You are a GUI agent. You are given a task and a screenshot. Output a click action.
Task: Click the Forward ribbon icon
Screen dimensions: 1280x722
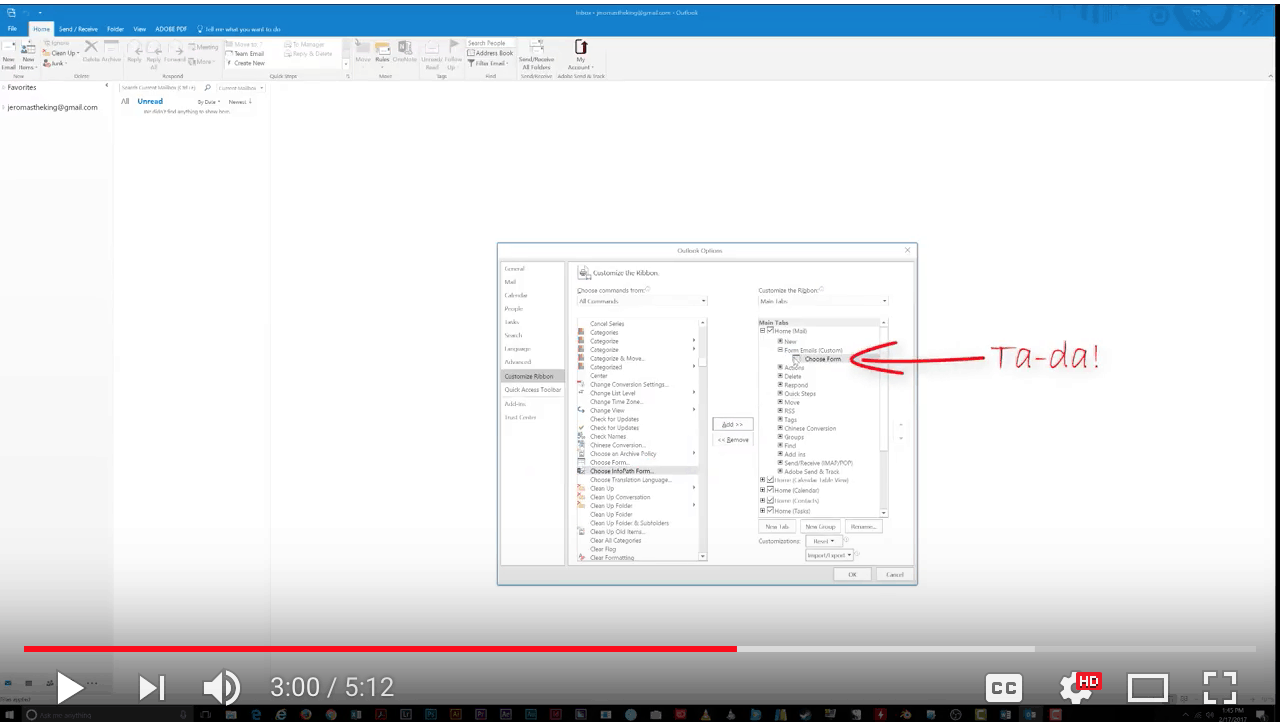[x=175, y=52]
